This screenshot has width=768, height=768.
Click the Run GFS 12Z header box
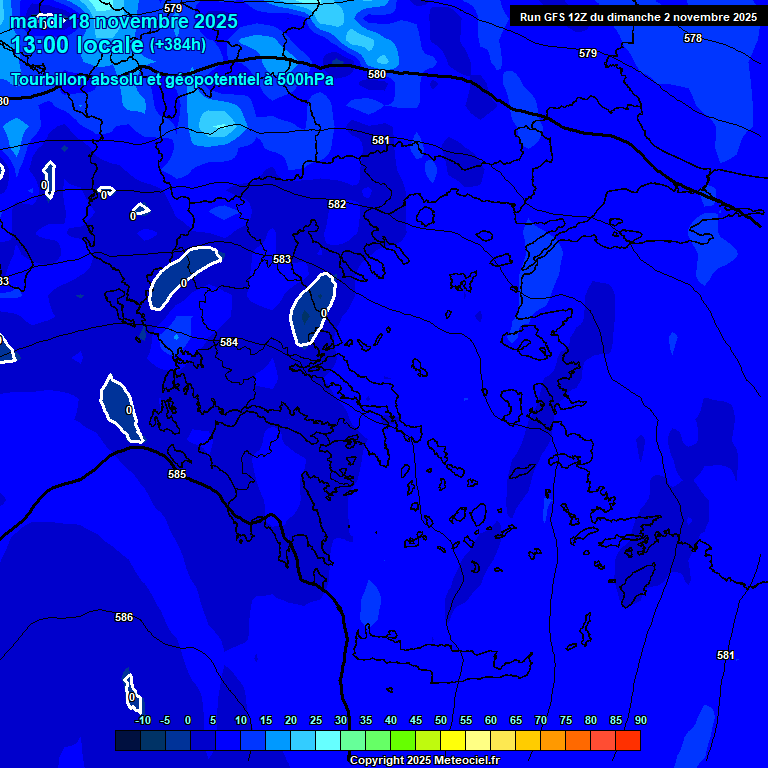coord(637,17)
